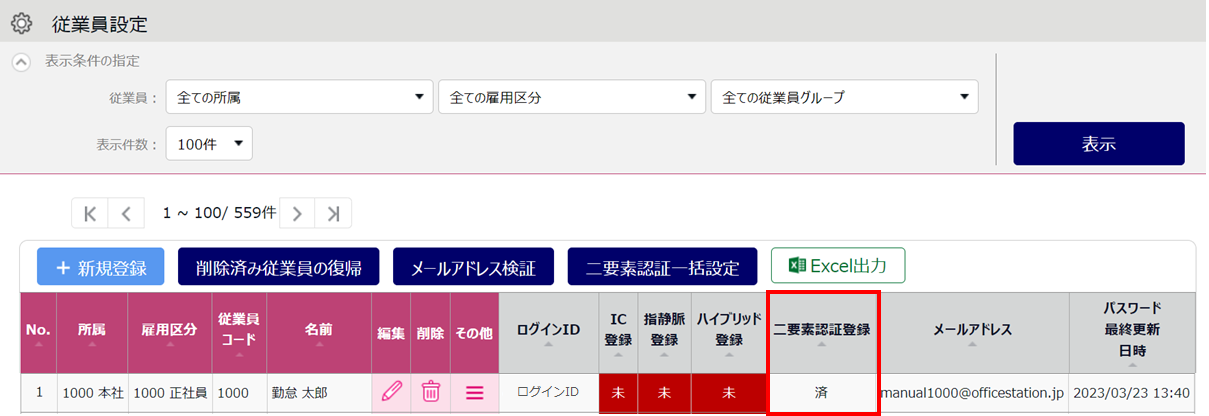
Task: Click the 表示 button
Action: click(x=1099, y=144)
